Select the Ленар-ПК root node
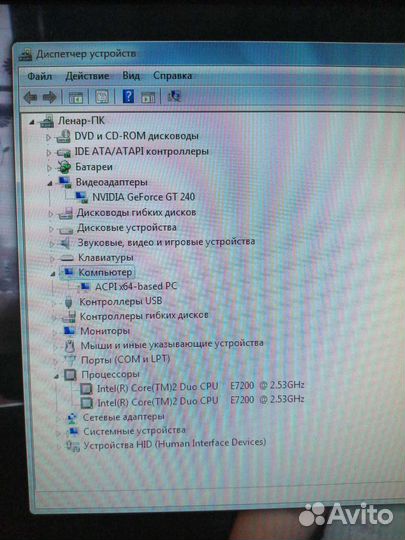 click(81, 121)
